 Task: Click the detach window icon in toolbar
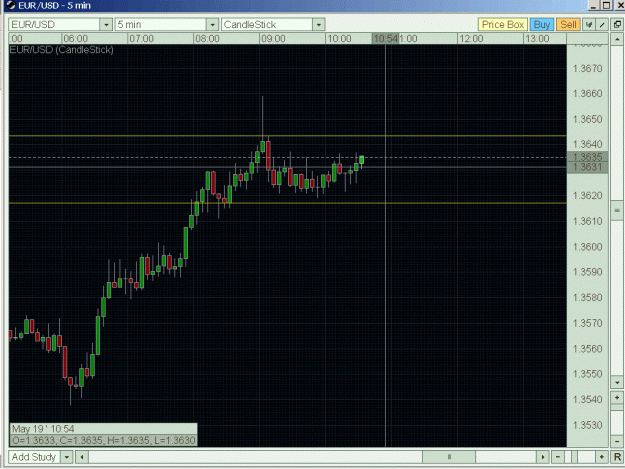point(617,25)
